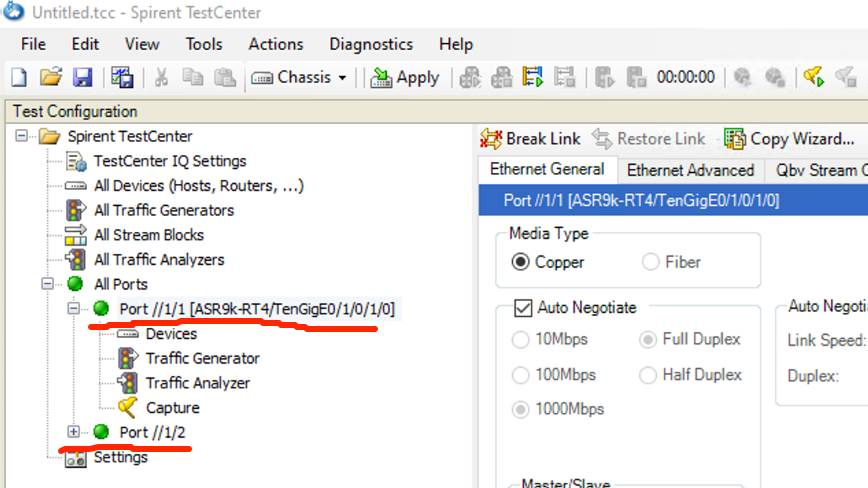Switch to the Qbv Stream tab

tap(816, 170)
